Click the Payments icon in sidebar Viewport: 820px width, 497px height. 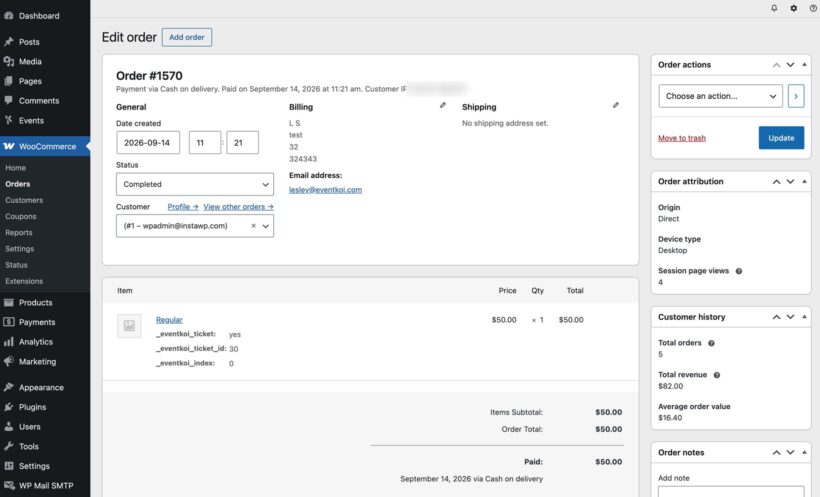[8, 322]
